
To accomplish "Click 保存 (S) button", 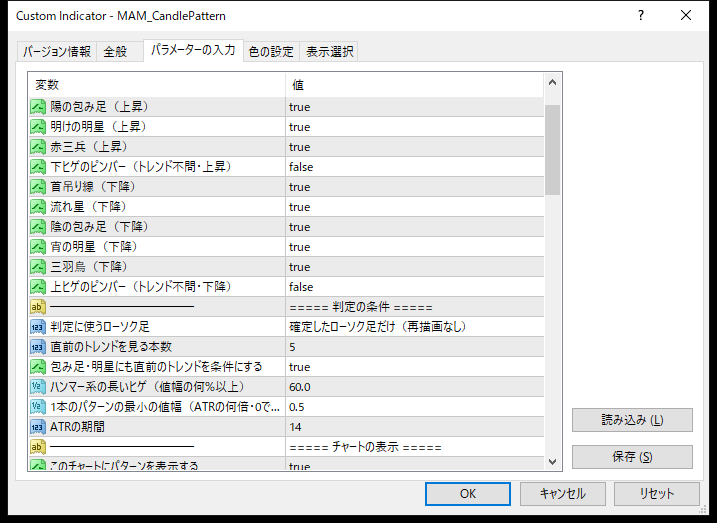I will tap(632, 457).
